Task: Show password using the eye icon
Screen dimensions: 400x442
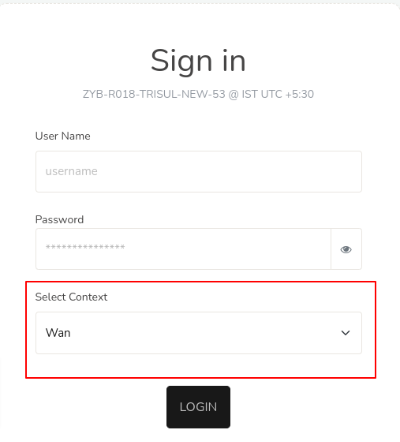Action: [x=346, y=249]
